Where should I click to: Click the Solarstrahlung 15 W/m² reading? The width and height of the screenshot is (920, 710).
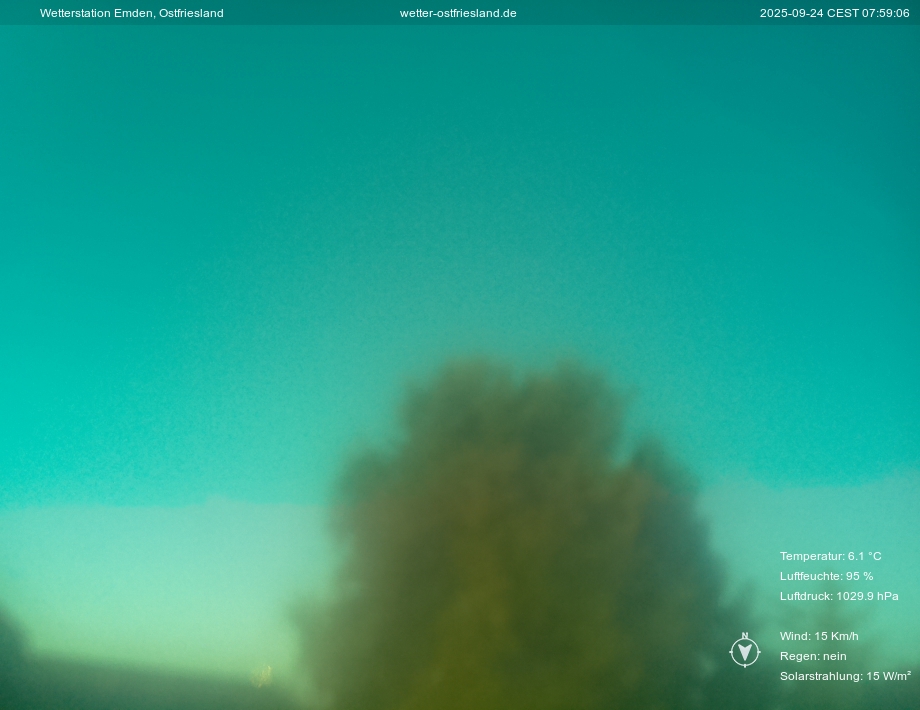pos(844,676)
